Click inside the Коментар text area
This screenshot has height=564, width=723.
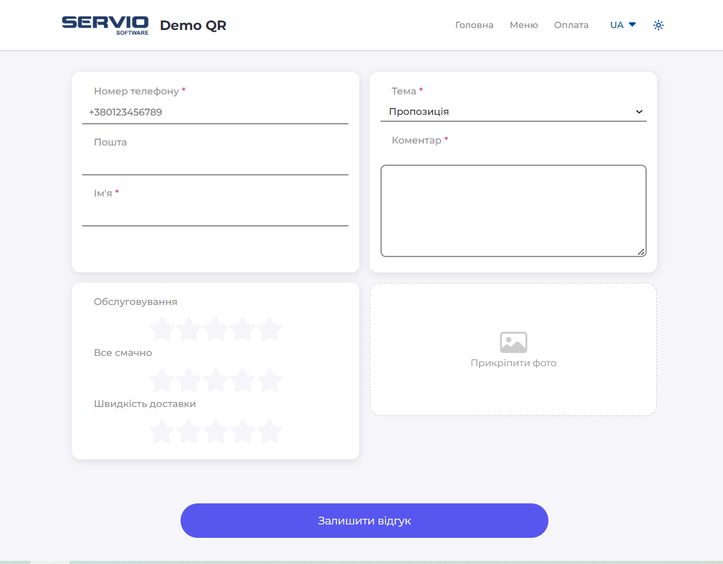click(513, 210)
